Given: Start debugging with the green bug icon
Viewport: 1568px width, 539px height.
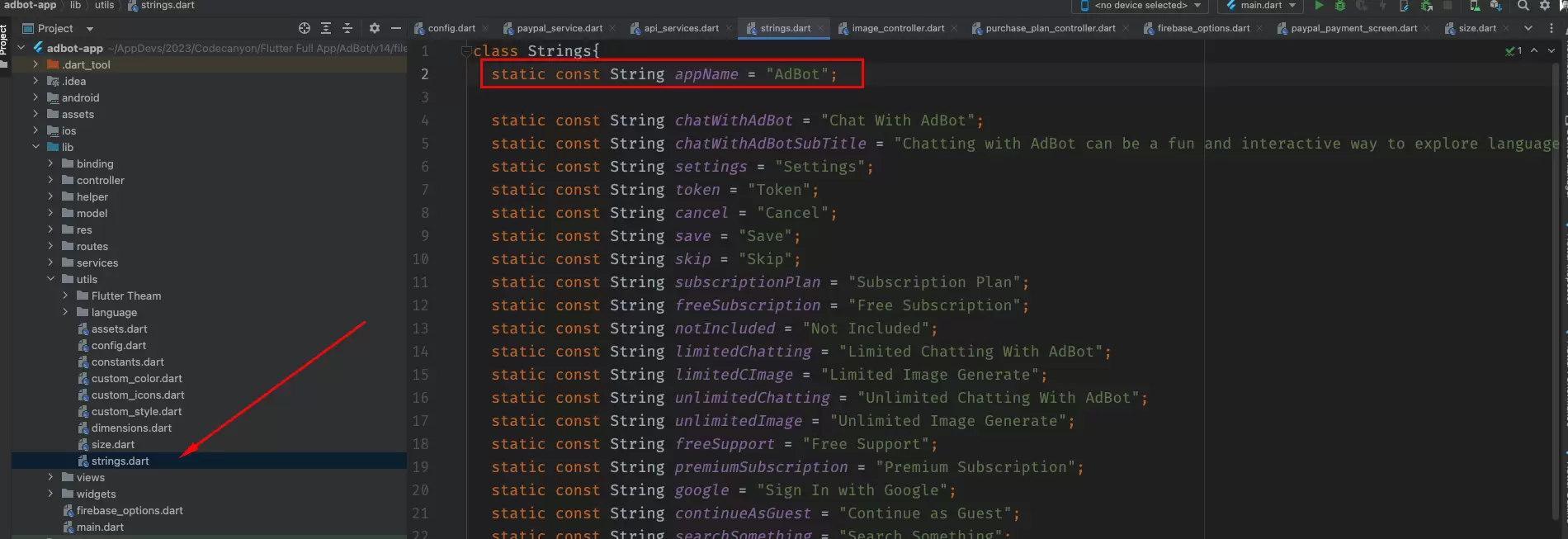Looking at the screenshot, I should tap(1340, 5).
